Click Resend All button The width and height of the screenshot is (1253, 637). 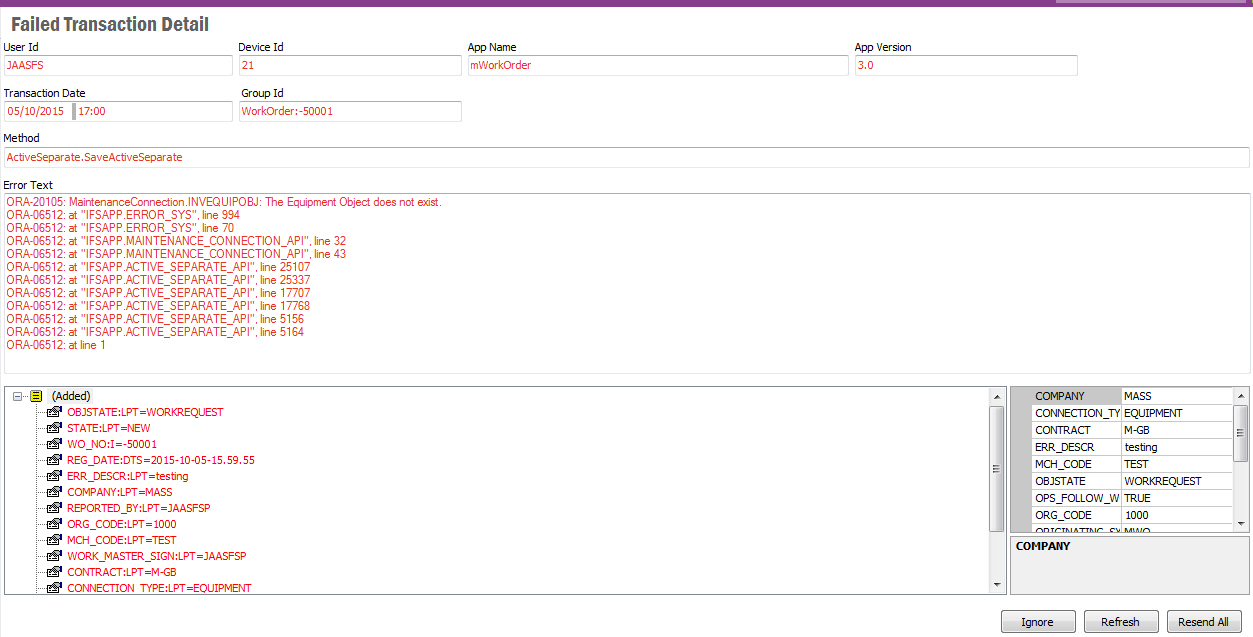1203,622
